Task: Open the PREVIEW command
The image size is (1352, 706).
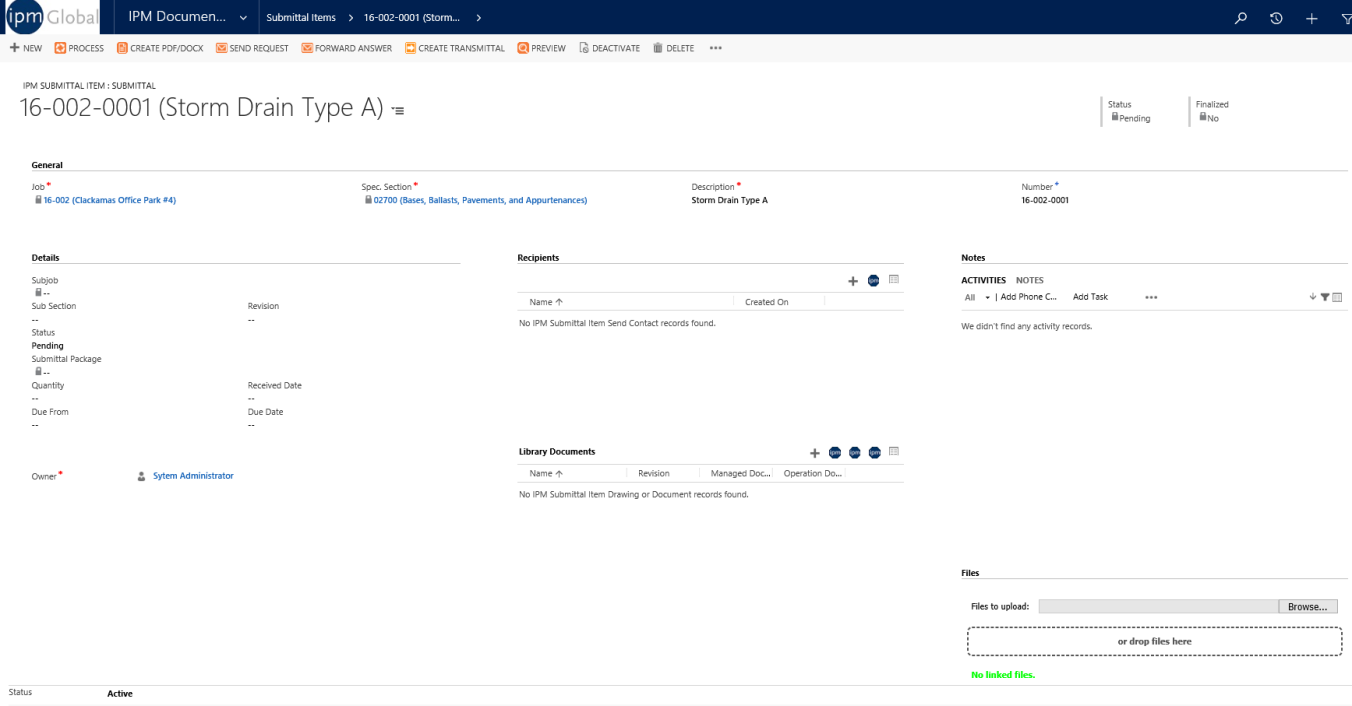Action: tap(541, 48)
